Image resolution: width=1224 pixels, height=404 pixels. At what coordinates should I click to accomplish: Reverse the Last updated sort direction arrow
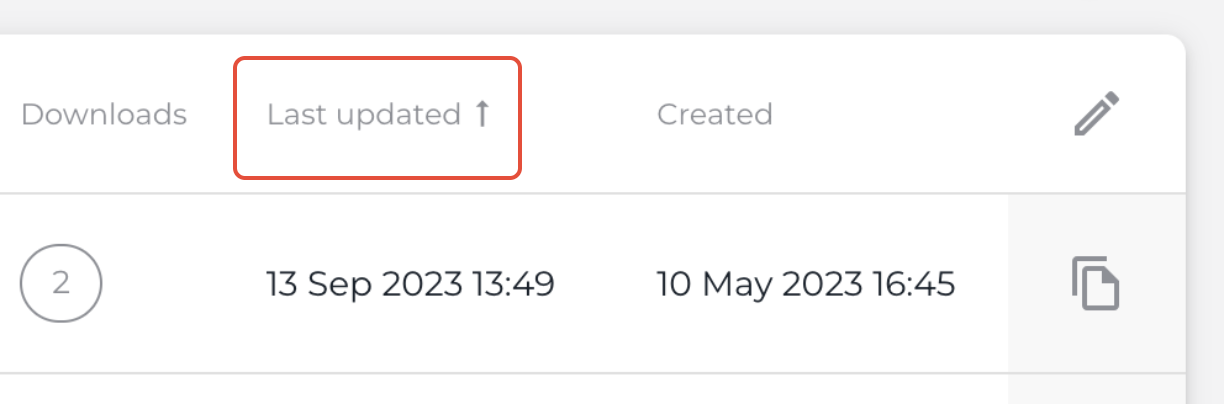click(482, 114)
